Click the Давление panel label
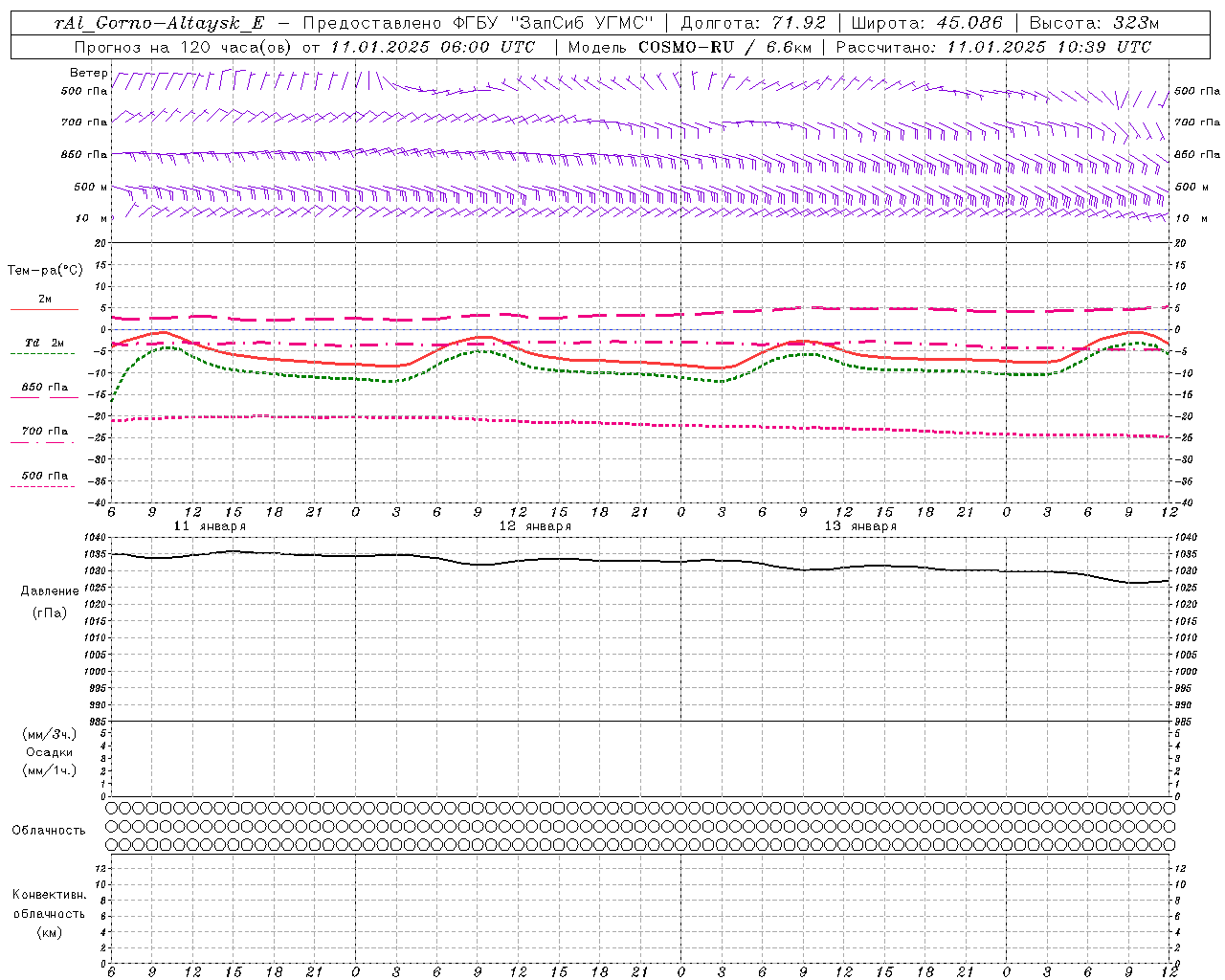 (50, 591)
